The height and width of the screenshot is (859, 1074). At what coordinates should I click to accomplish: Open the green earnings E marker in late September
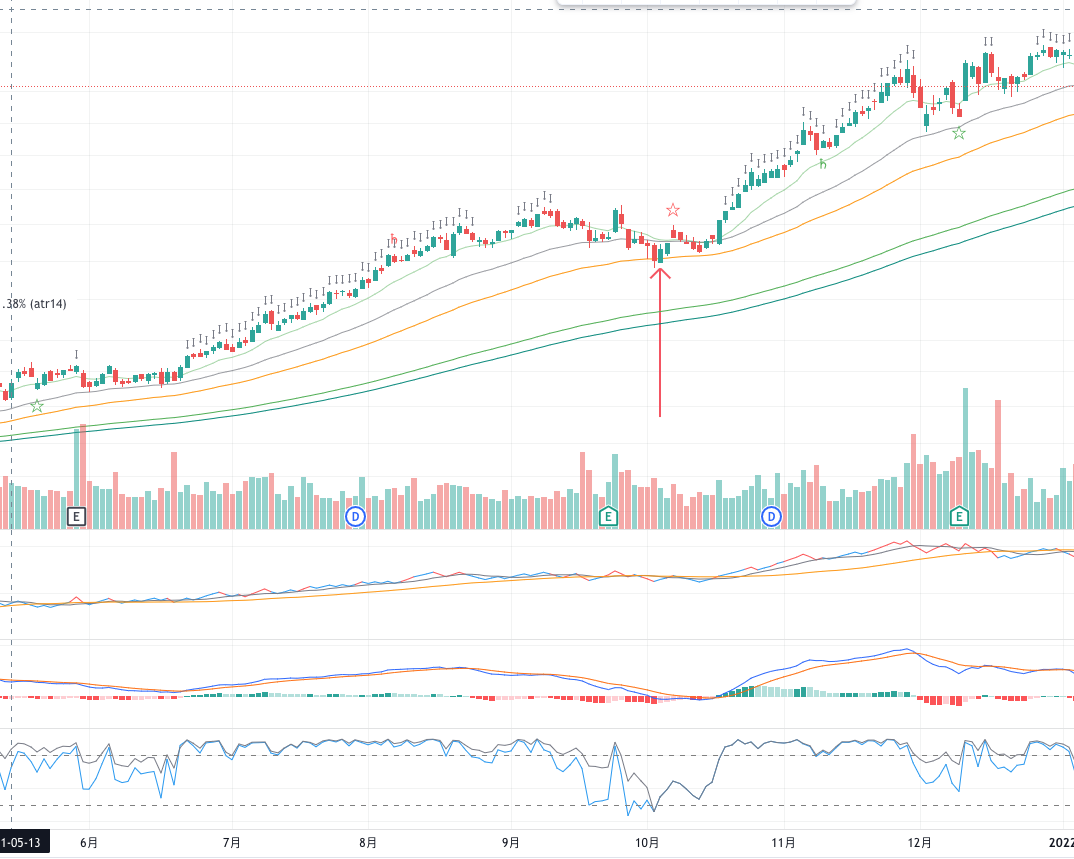[x=608, y=516]
